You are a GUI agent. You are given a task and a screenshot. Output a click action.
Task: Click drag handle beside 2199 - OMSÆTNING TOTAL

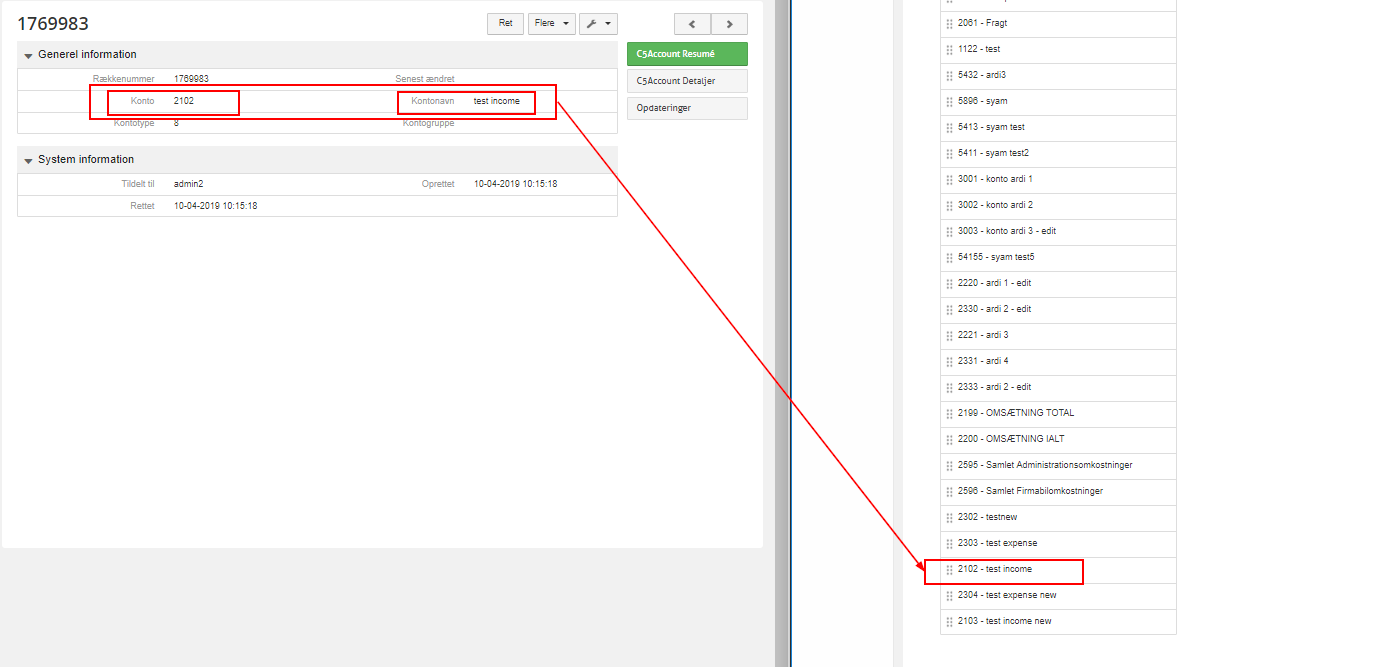[949, 414]
